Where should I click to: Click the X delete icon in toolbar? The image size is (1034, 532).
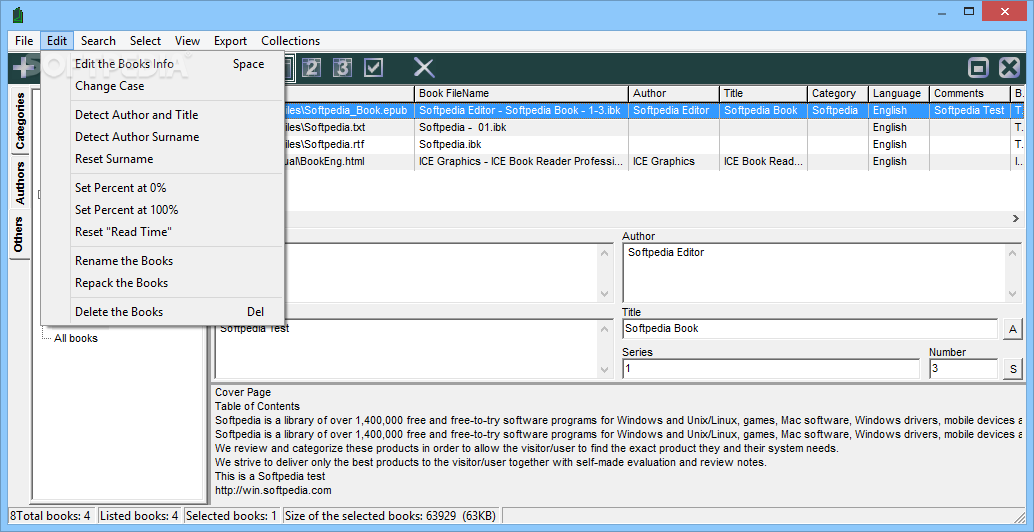click(x=424, y=67)
